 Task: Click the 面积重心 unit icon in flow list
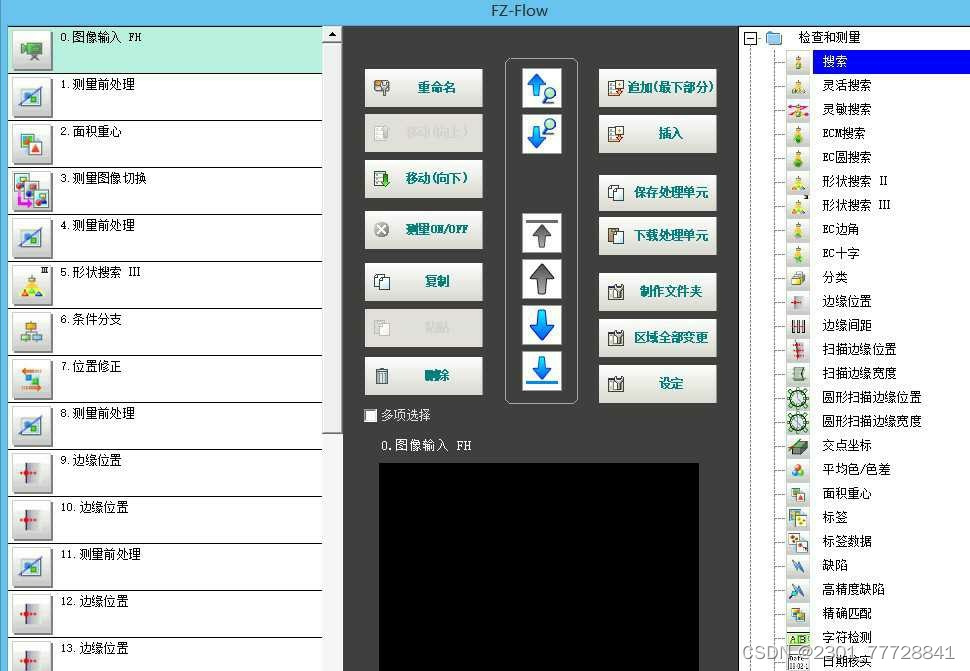(30, 144)
